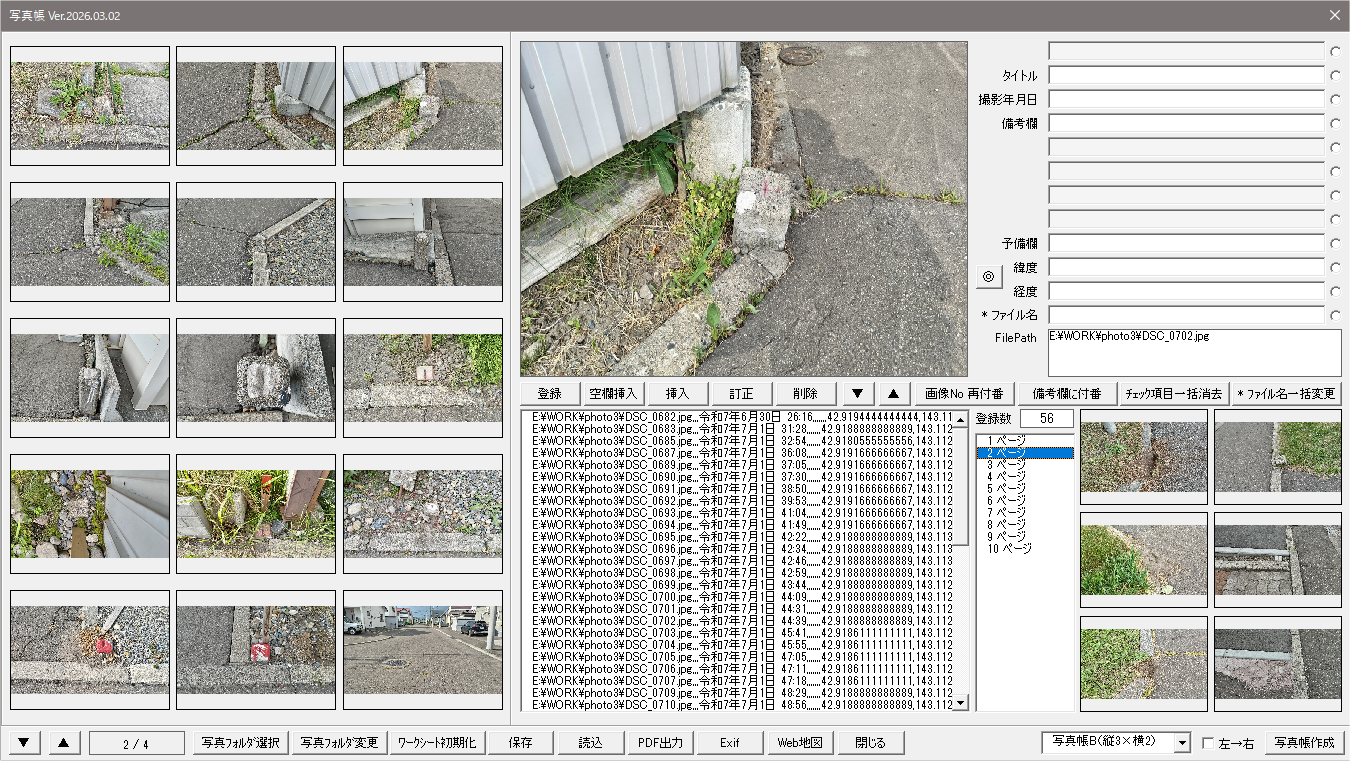Open the 写真帳B(縦3×横2) layout dropdown
The height and width of the screenshot is (761, 1350).
click(x=1182, y=743)
